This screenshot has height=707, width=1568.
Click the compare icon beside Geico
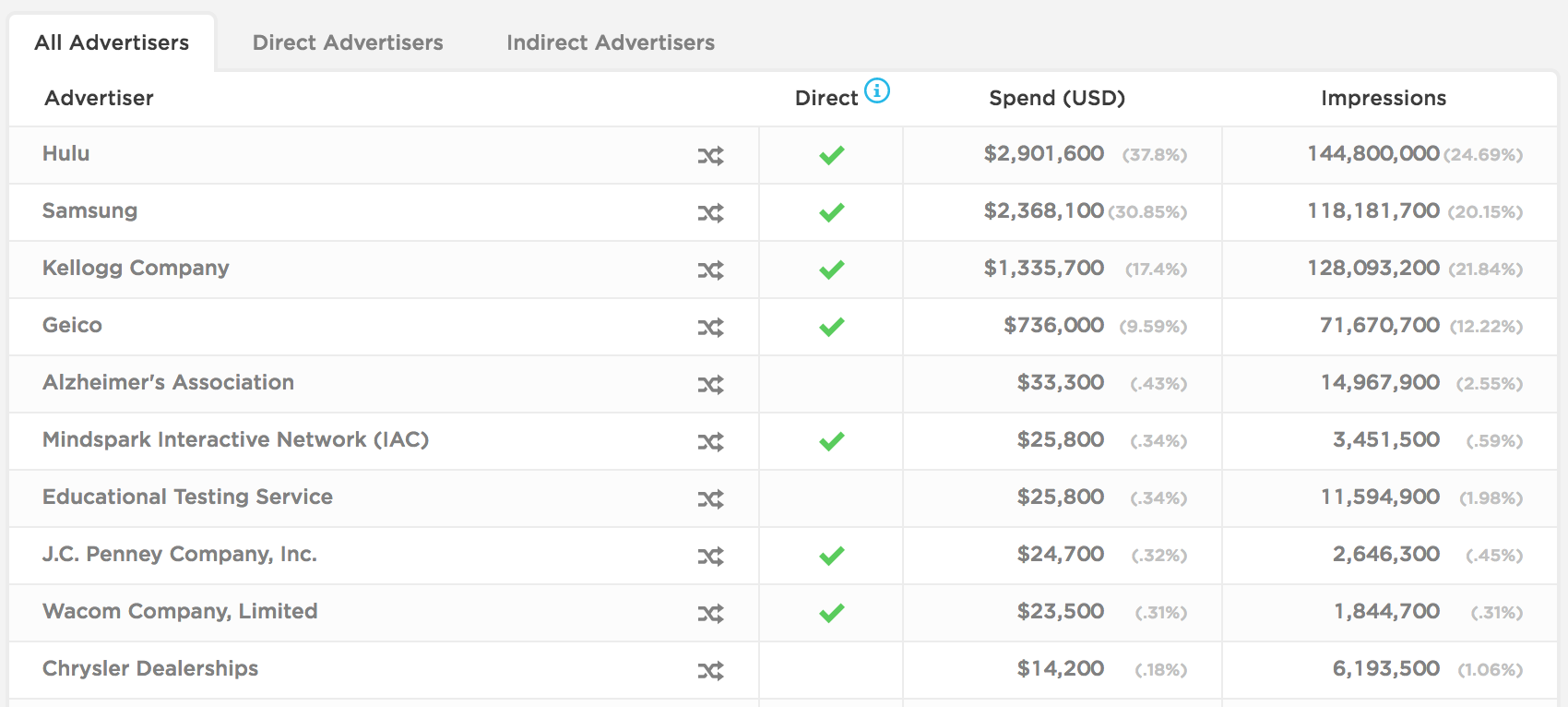click(710, 327)
